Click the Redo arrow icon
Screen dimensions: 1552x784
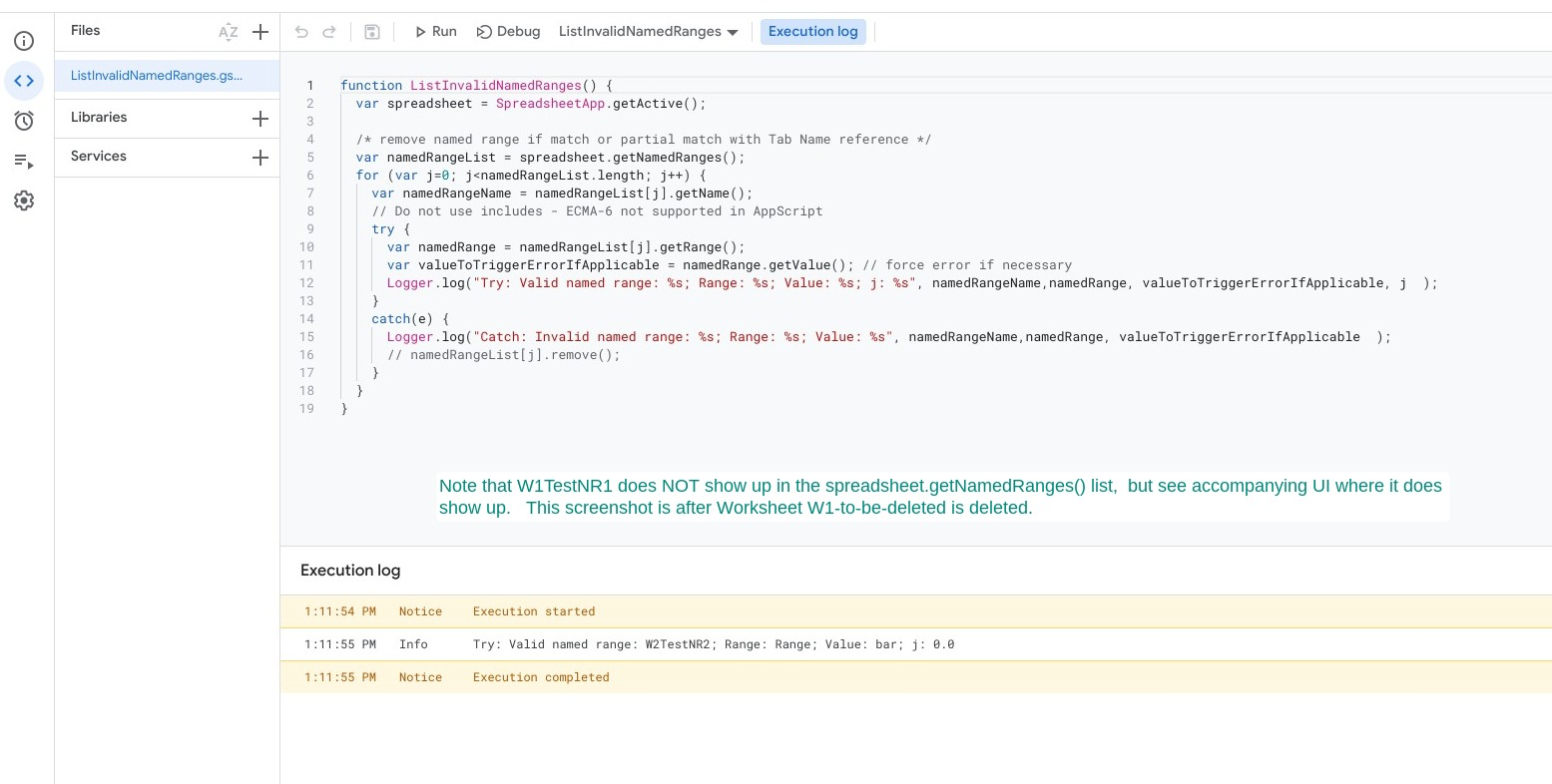click(x=329, y=32)
